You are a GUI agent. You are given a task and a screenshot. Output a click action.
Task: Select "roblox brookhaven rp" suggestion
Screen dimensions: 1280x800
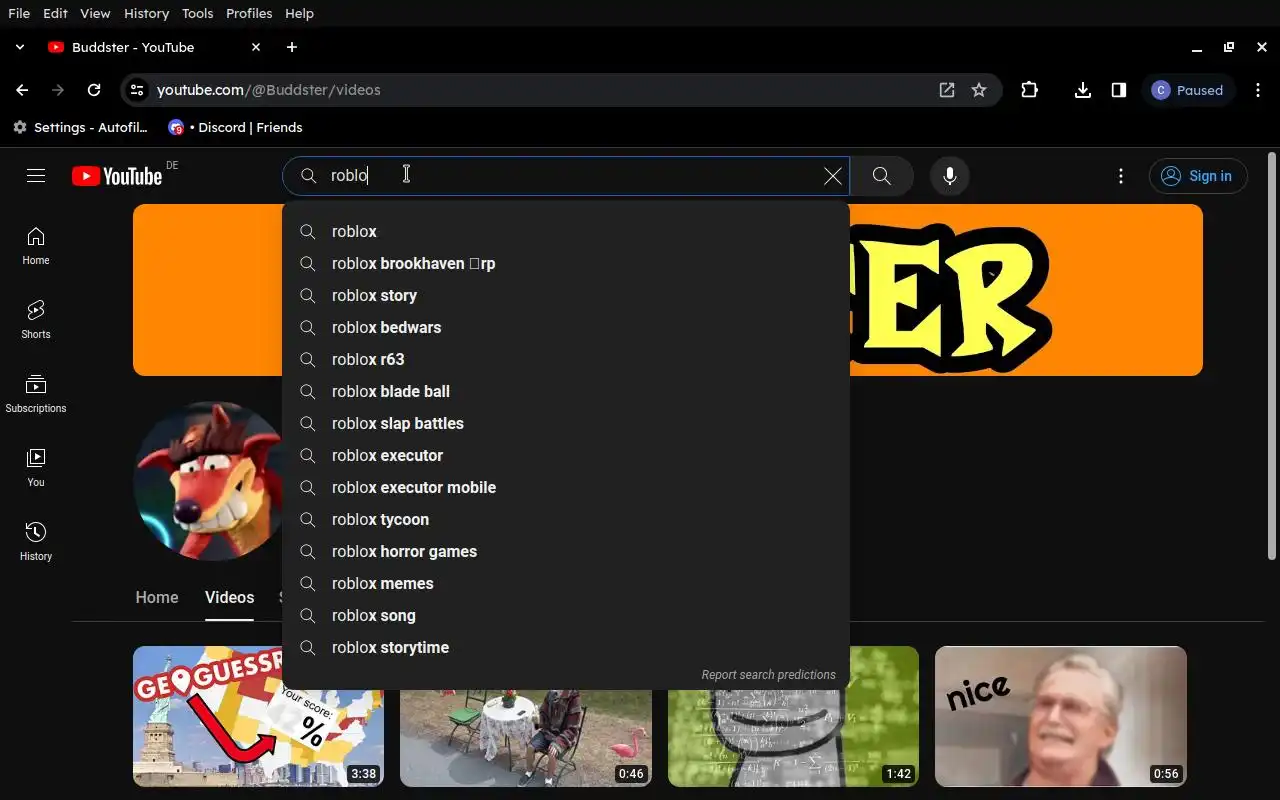tap(566, 263)
